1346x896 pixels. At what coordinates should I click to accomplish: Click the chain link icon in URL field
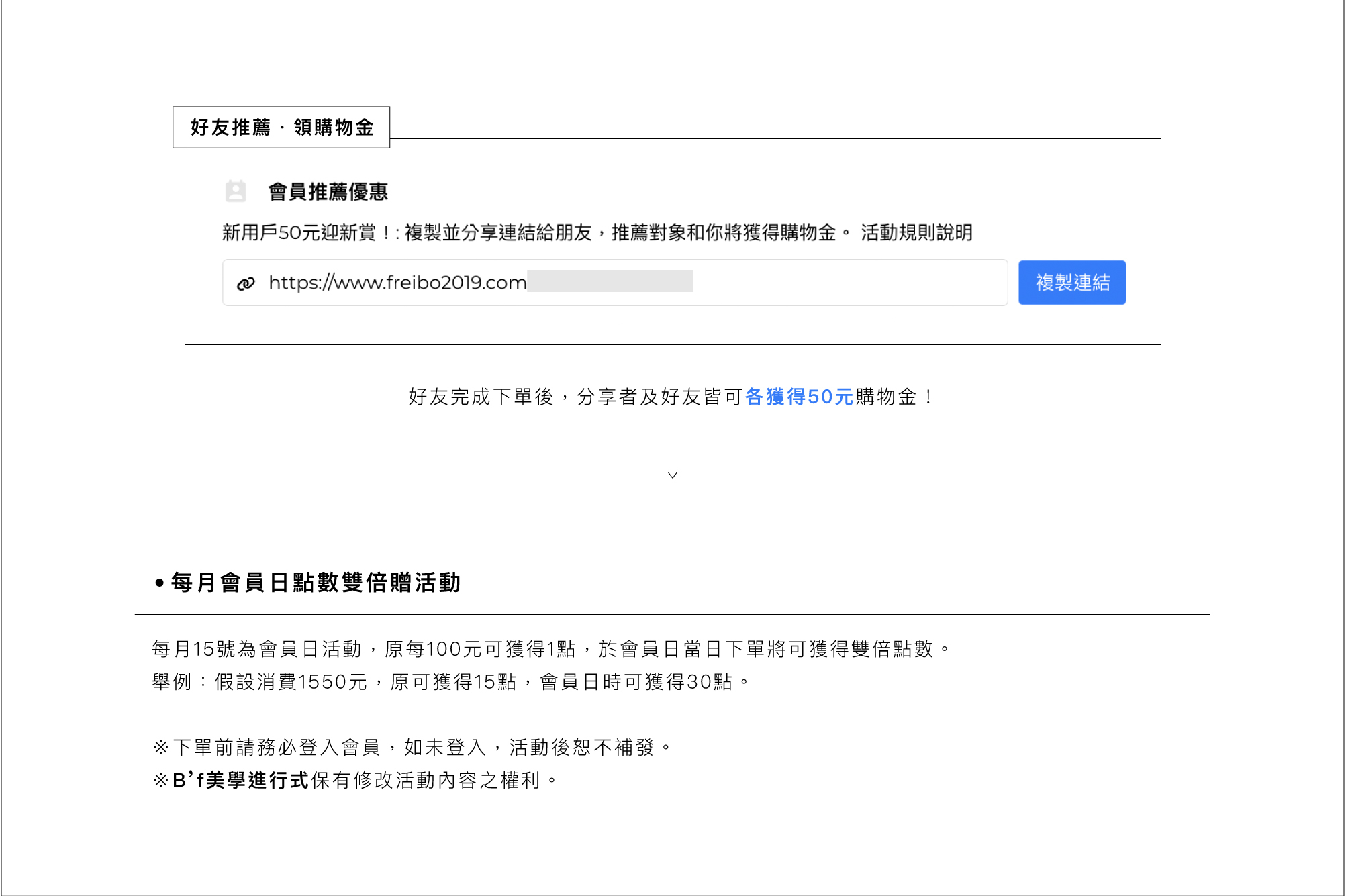coord(246,283)
